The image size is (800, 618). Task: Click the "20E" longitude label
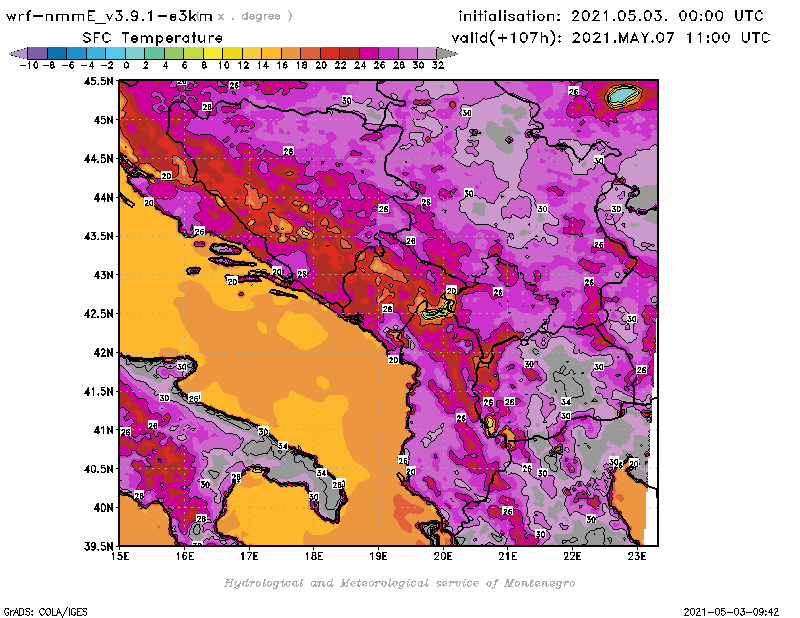[x=443, y=556]
